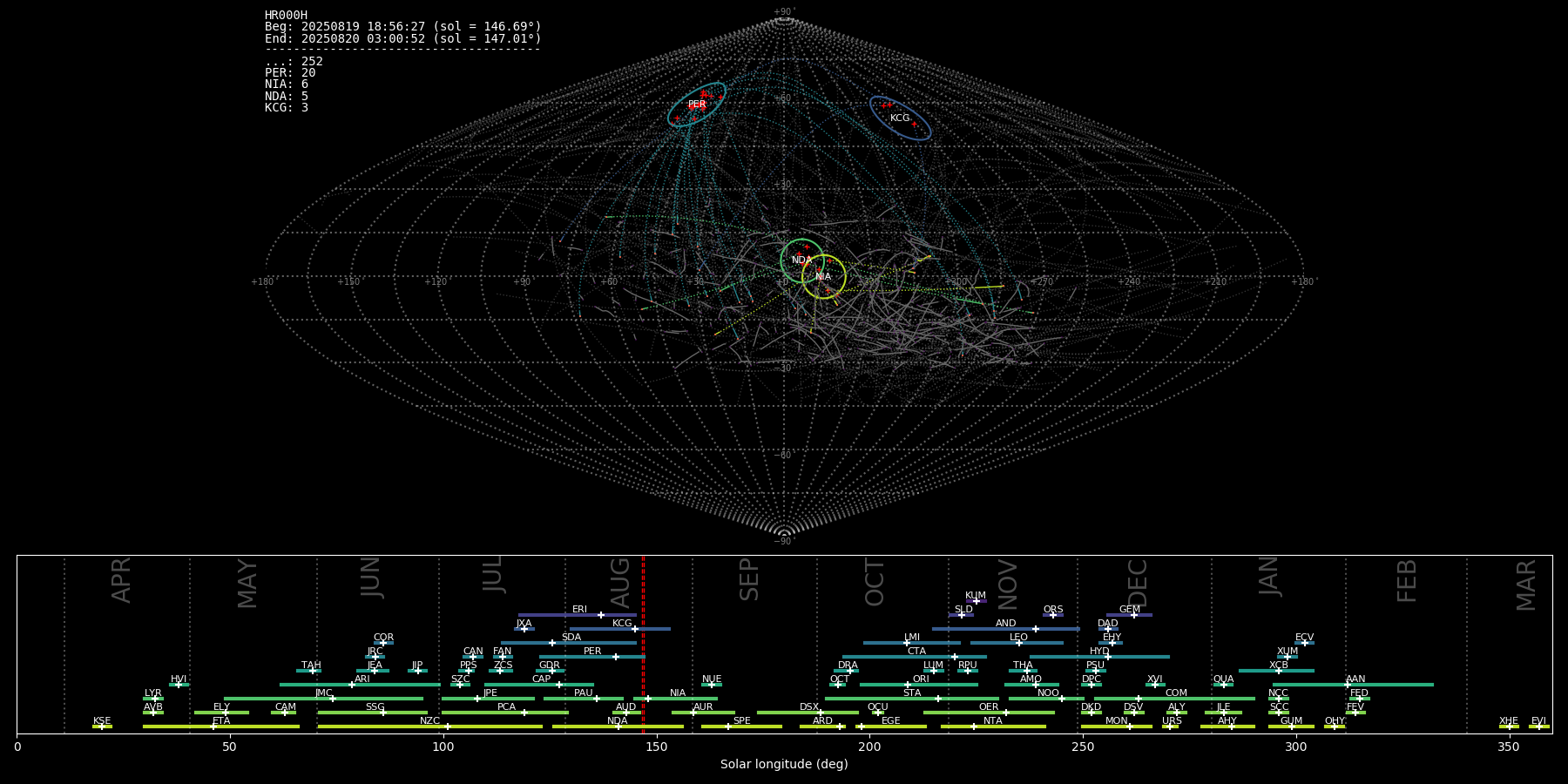
Task: Click the 'DEC' month label in the timeline
Action: (1139, 582)
